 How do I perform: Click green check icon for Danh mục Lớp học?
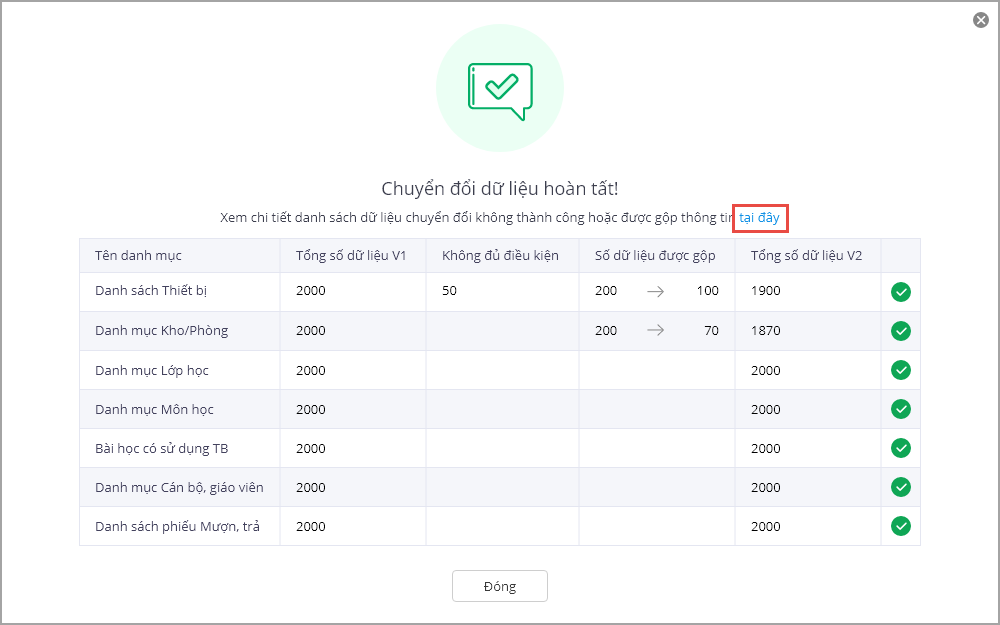(901, 370)
